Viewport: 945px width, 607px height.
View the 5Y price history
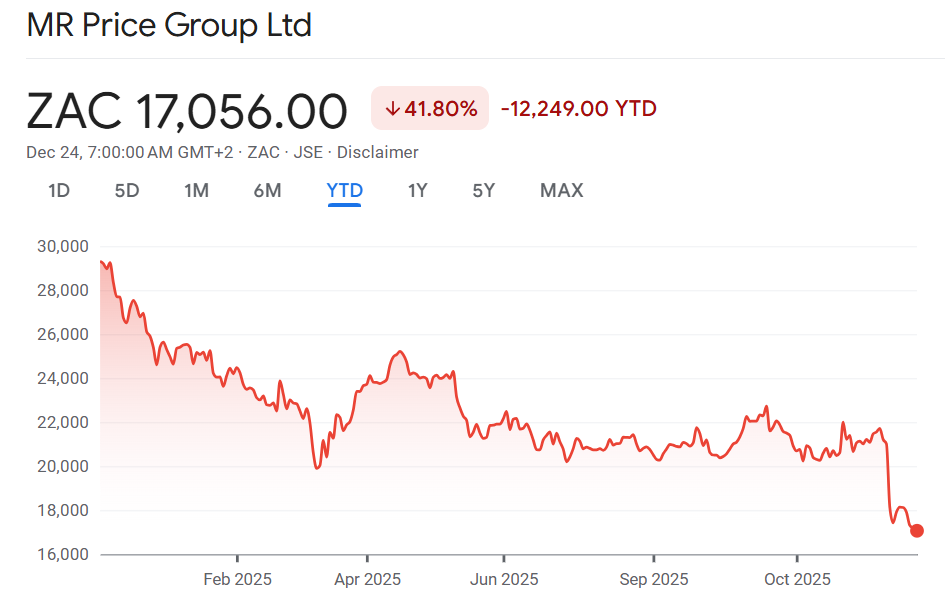(483, 190)
